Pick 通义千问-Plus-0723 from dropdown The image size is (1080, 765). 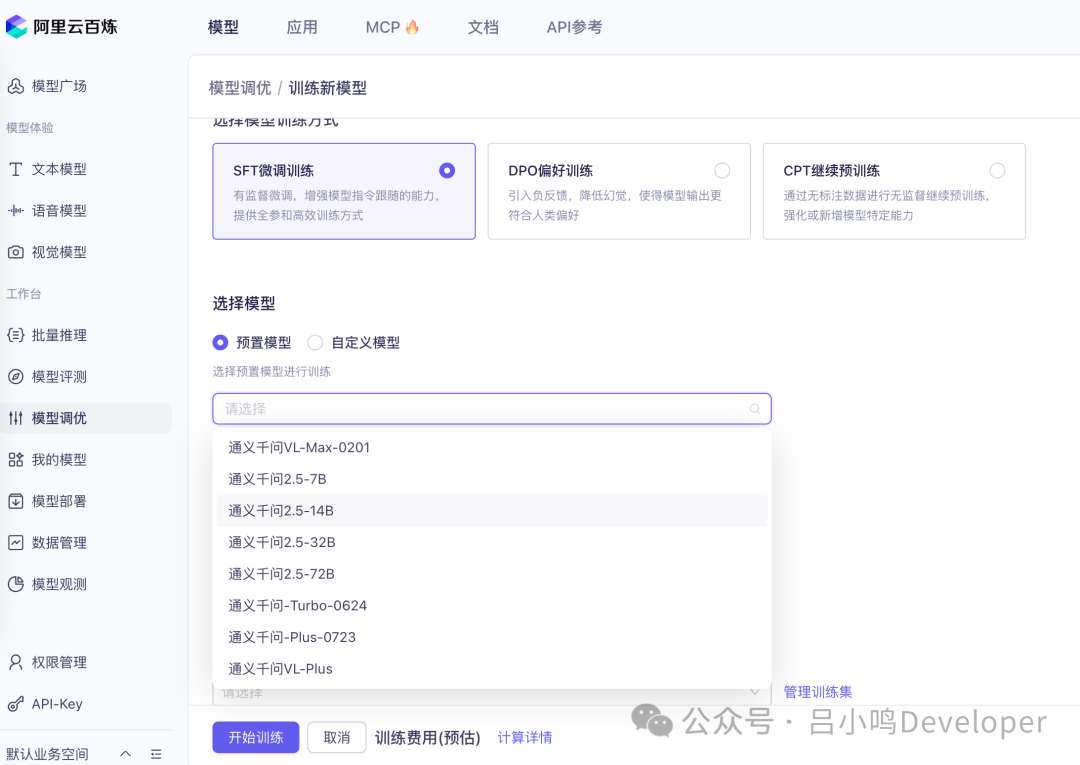click(x=492, y=638)
